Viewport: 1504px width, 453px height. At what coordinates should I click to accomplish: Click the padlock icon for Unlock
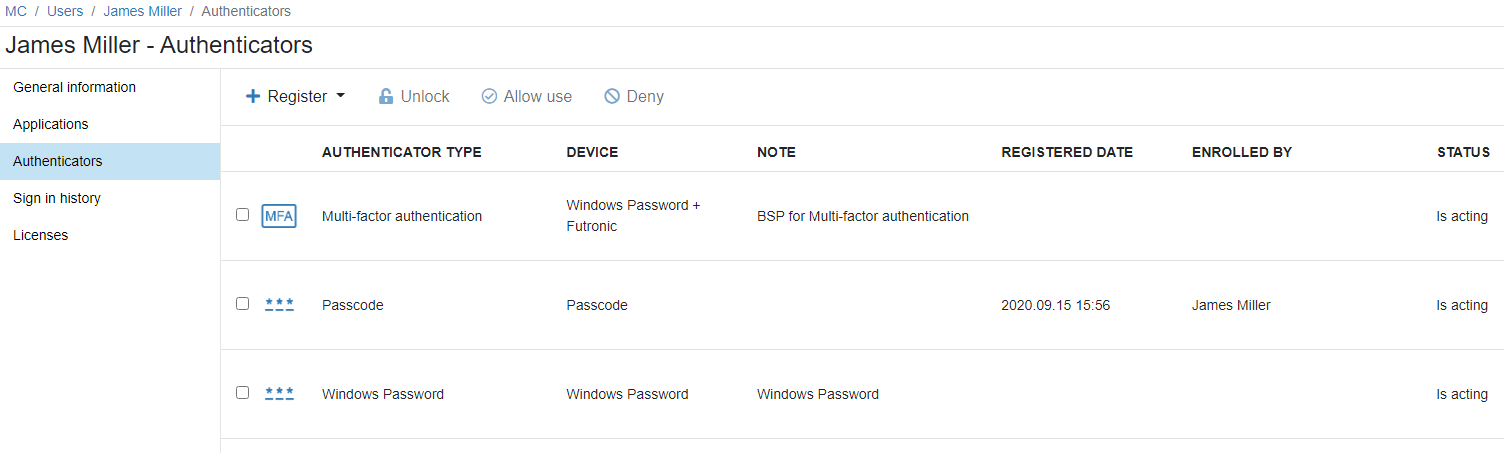point(386,97)
